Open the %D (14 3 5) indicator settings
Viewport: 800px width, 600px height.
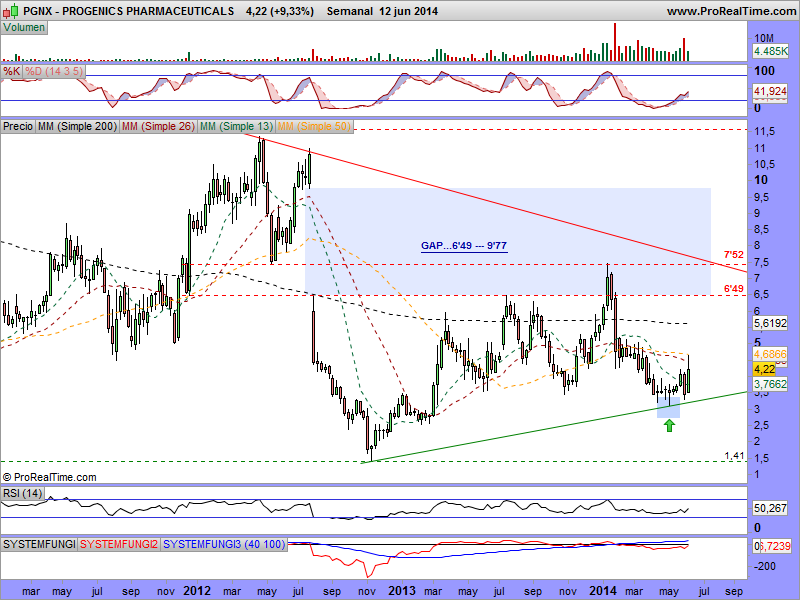pyautogui.click(x=54, y=71)
